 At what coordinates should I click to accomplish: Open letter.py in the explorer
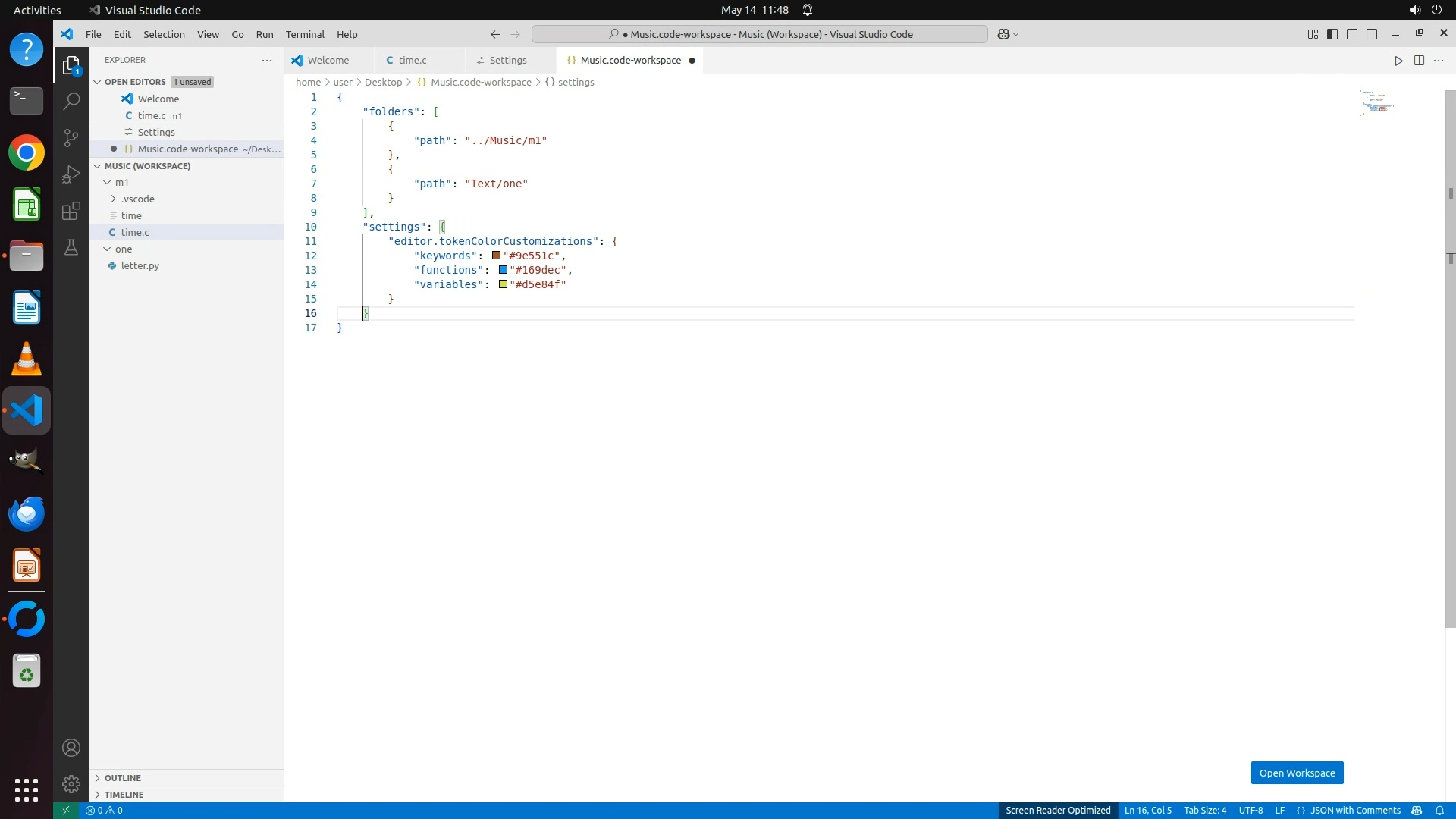[140, 265]
